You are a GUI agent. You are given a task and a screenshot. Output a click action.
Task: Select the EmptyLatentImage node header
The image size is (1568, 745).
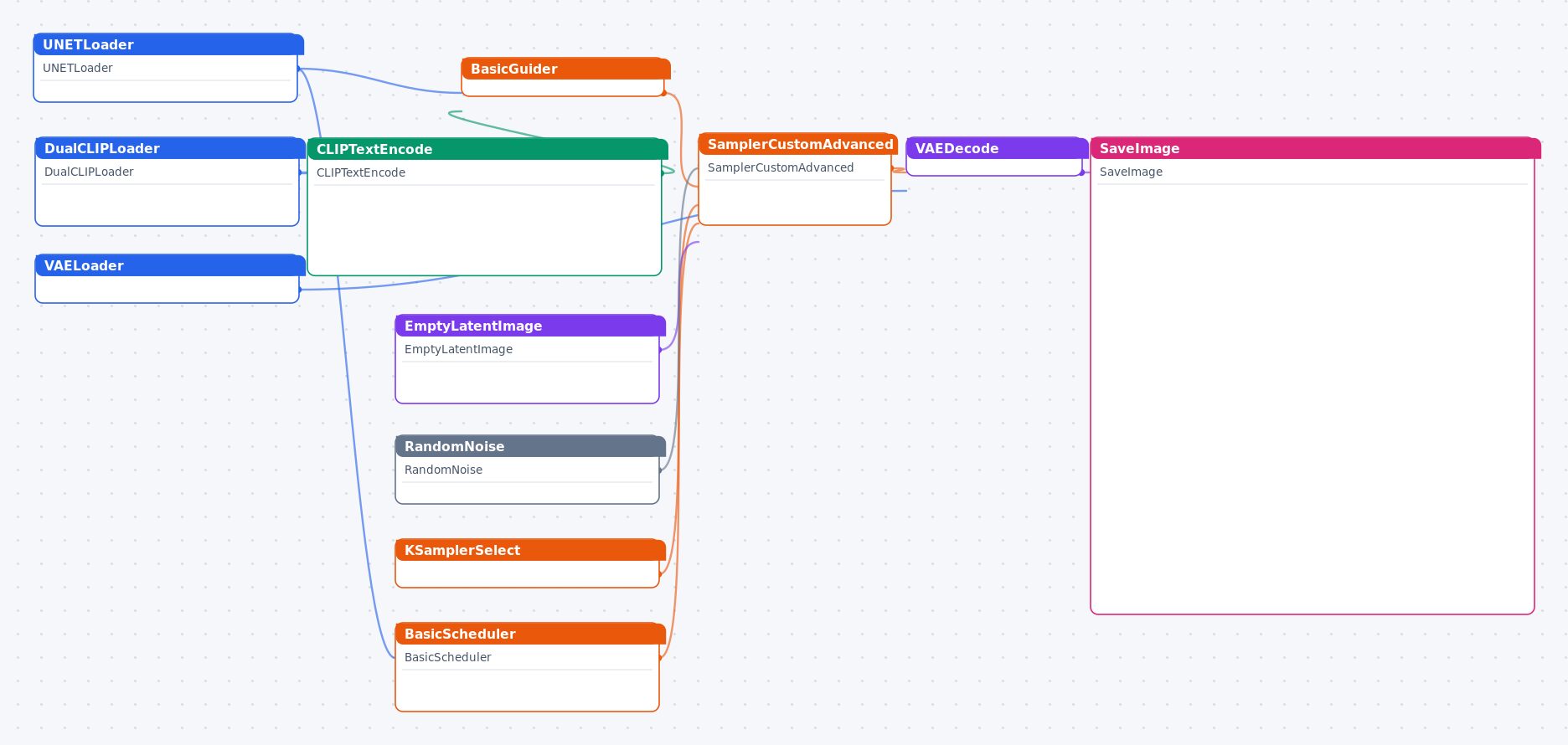pyautogui.click(x=530, y=326)
